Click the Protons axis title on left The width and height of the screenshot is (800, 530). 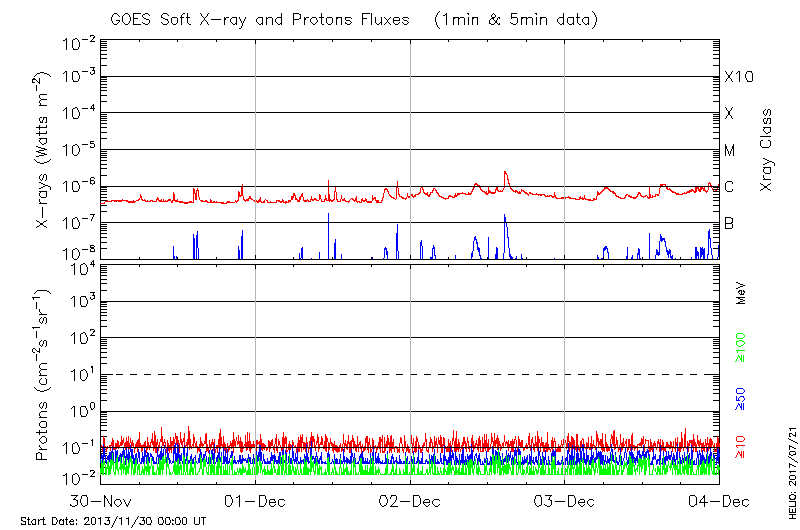(x=44, y=376)
